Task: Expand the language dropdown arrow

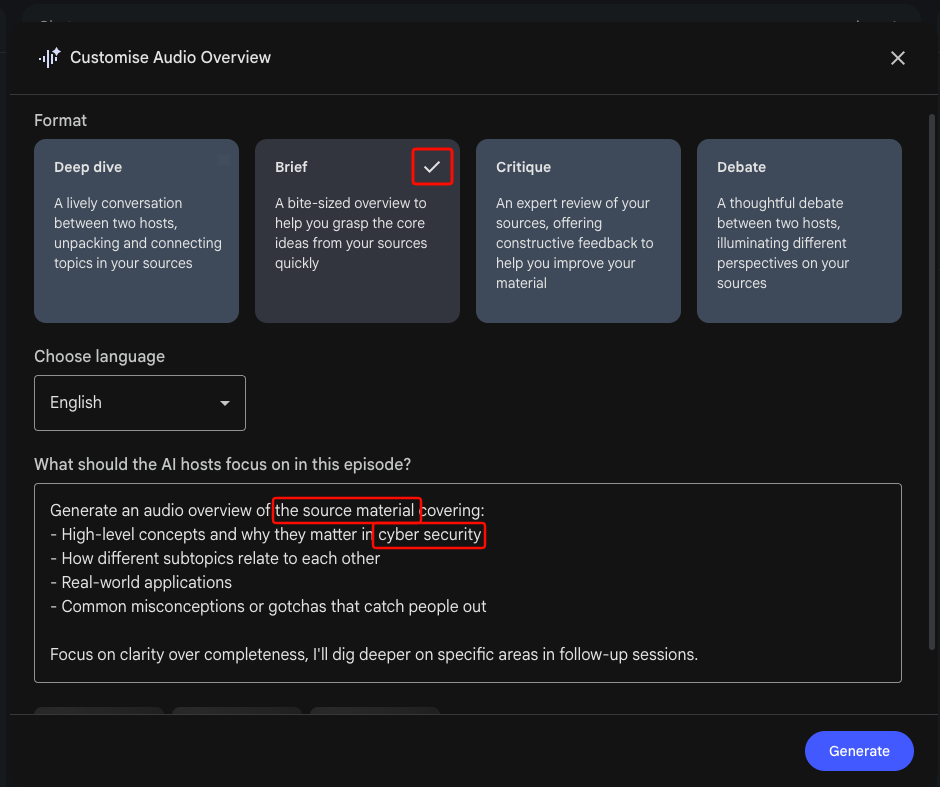Action: 224,403
